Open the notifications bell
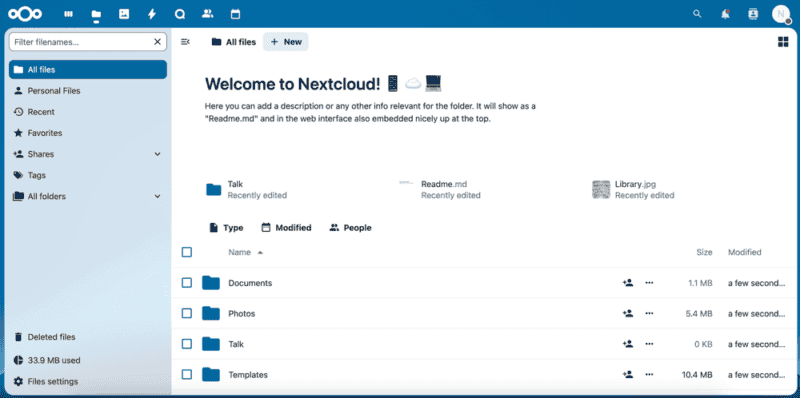 (725, 14)
